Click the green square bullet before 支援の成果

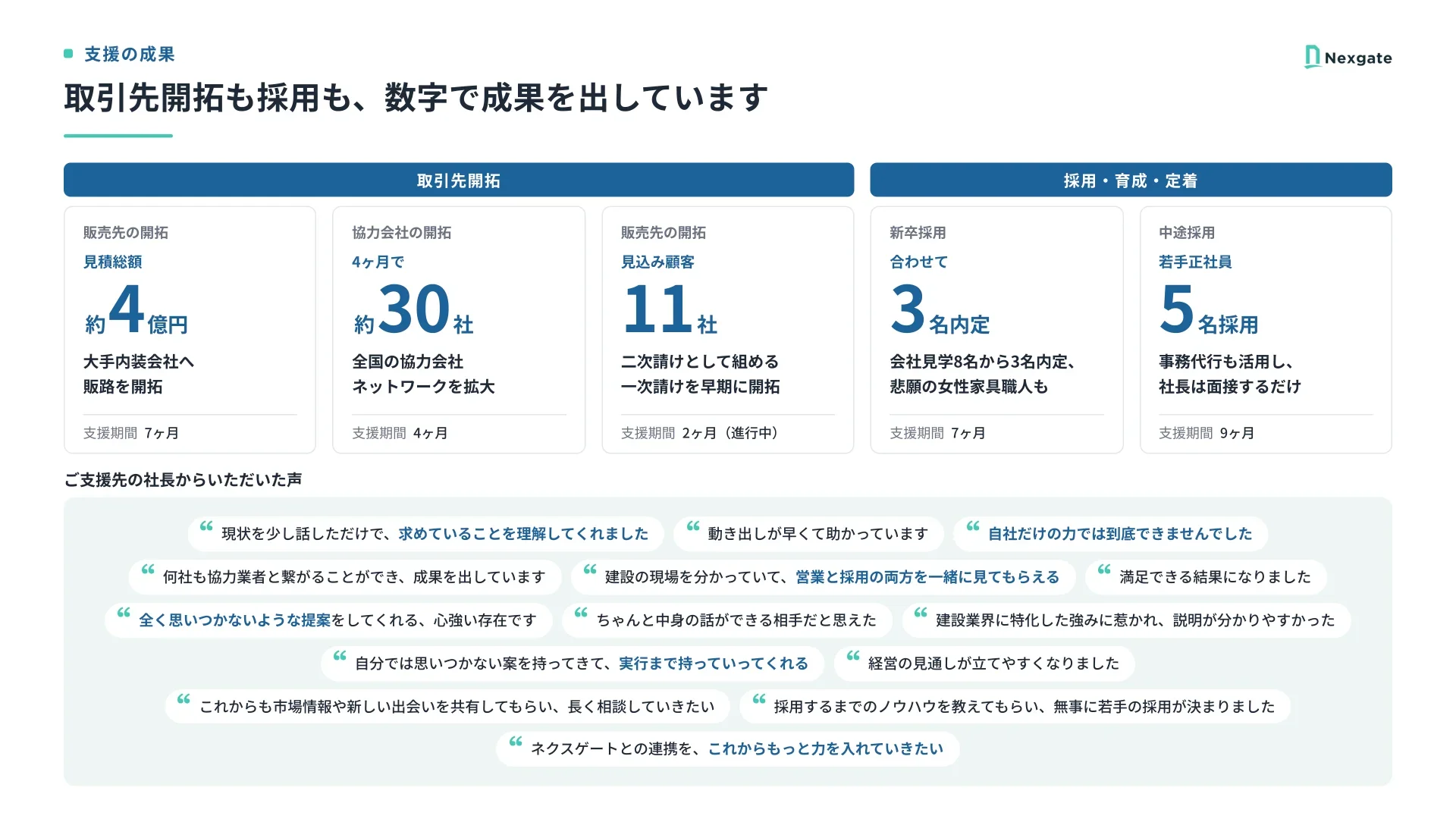[68, 54]
